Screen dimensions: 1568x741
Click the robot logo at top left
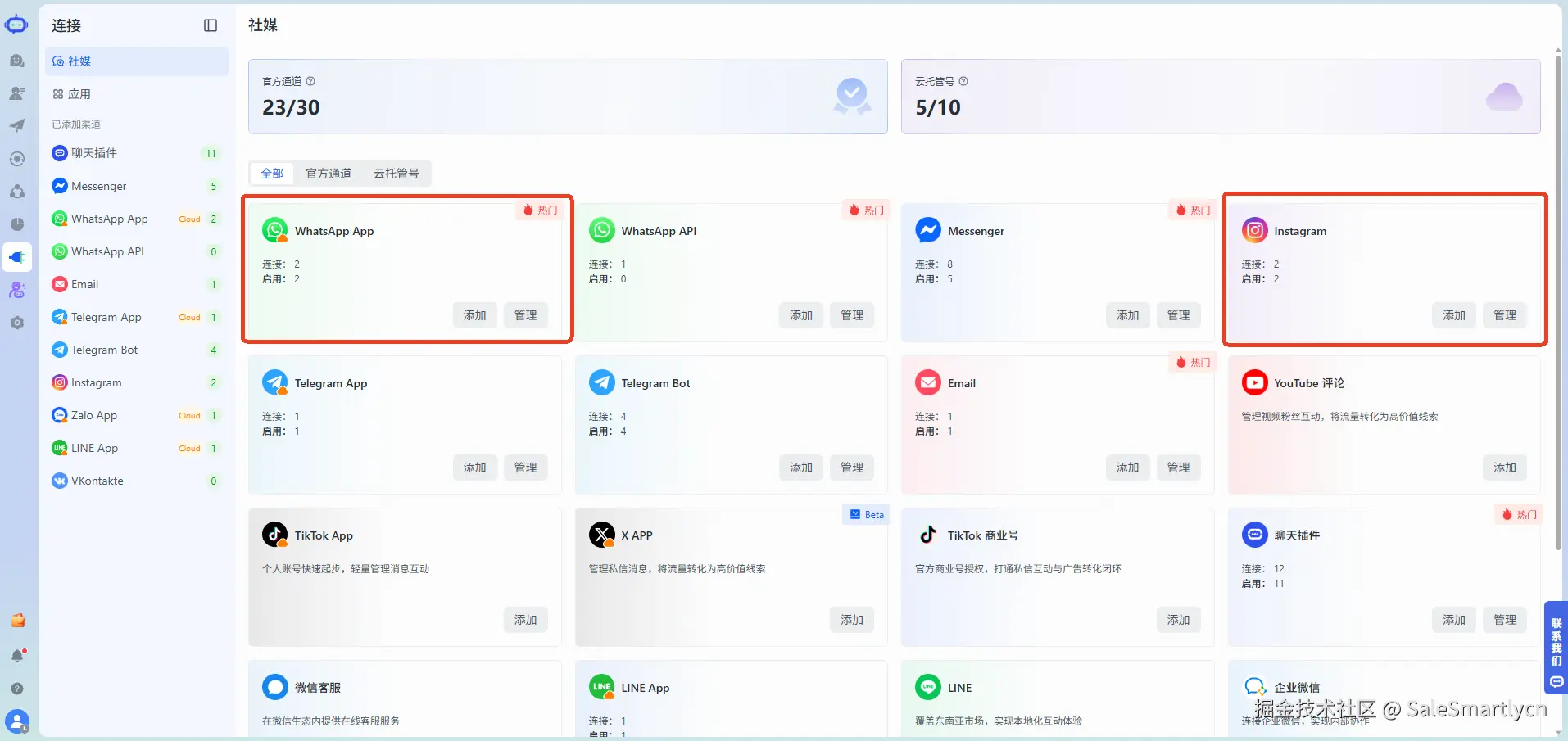tap(16, 25)
